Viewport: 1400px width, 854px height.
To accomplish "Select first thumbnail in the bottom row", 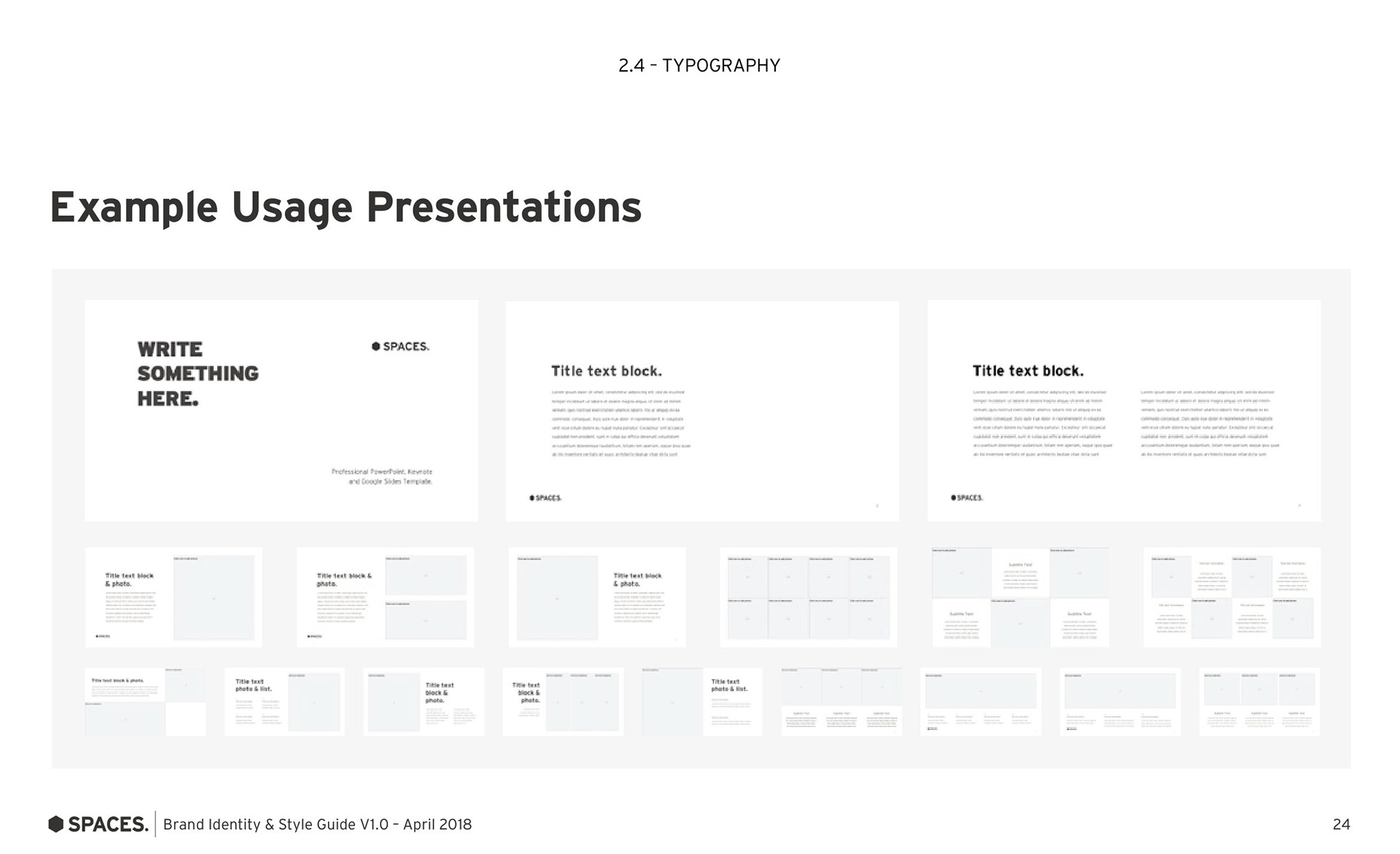I will coord(145,702).
